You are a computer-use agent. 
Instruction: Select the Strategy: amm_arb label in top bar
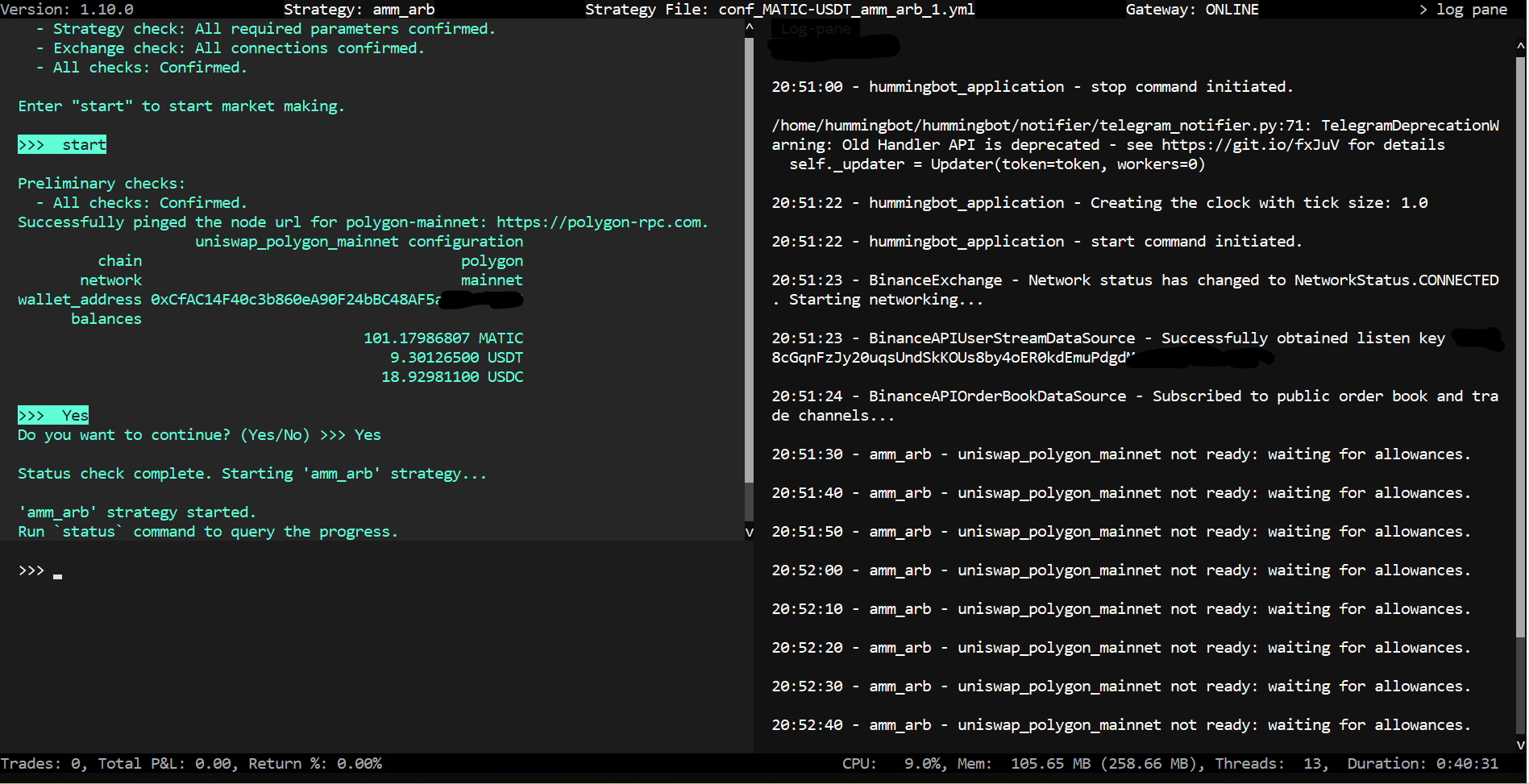[x=359, y=9]
